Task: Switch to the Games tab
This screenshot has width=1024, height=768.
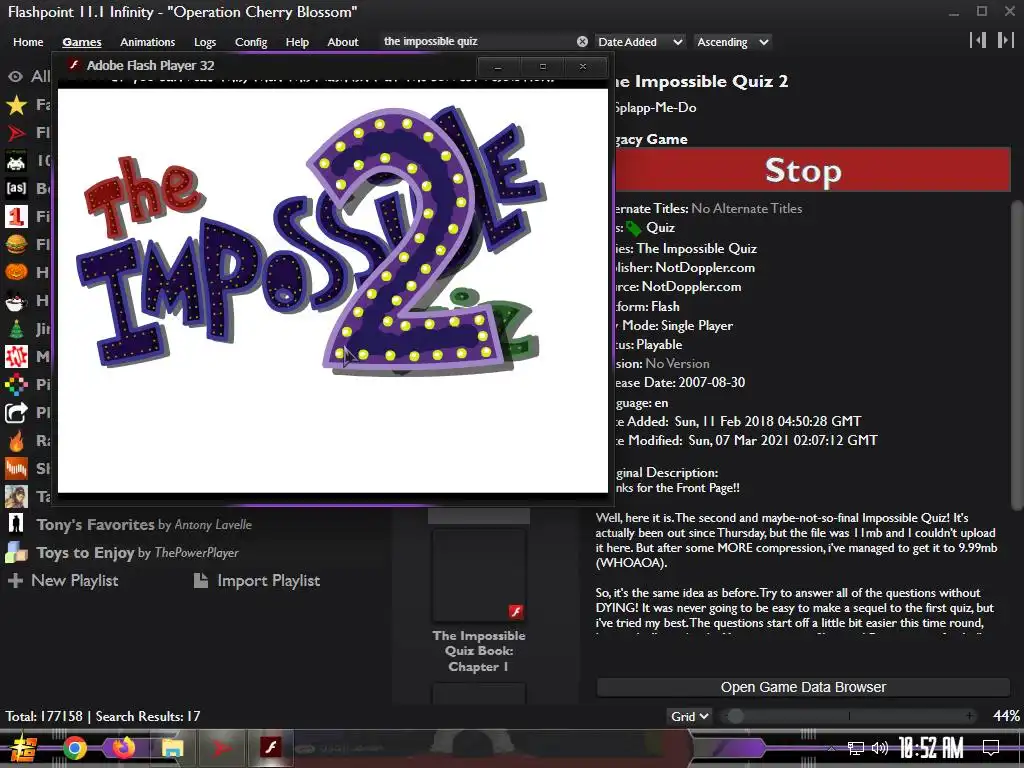Action: pyautogui.click(x=82, y=42)
